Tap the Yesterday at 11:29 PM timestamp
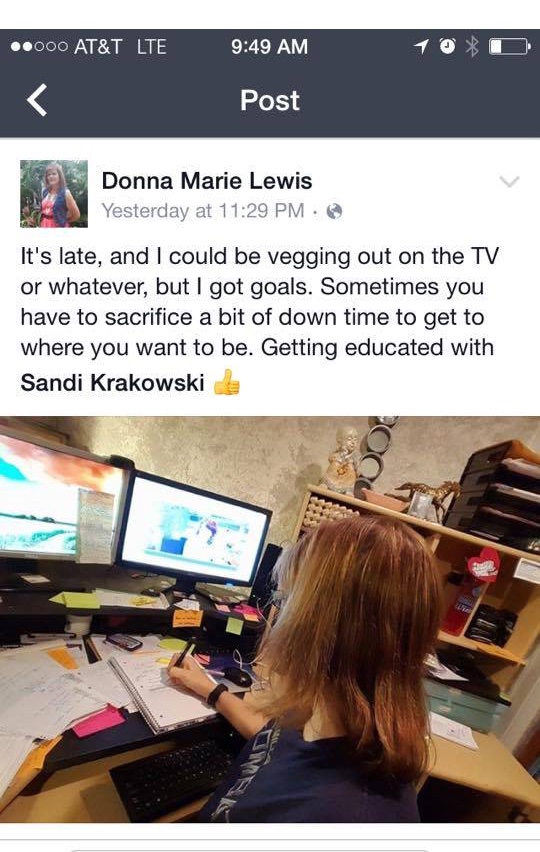The width and height of the screenshot is (540, 852). pyautogui.click(x=203, y=211)
